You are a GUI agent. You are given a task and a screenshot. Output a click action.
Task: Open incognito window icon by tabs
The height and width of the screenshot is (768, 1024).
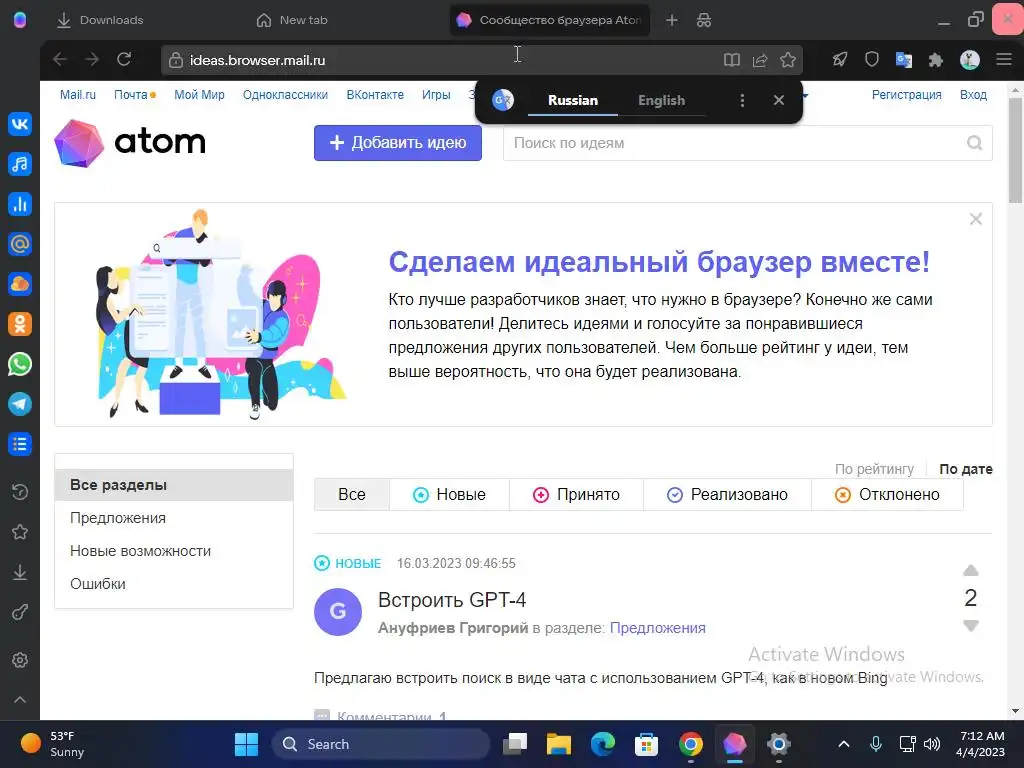pyautogui.click(x=703, y=20)
